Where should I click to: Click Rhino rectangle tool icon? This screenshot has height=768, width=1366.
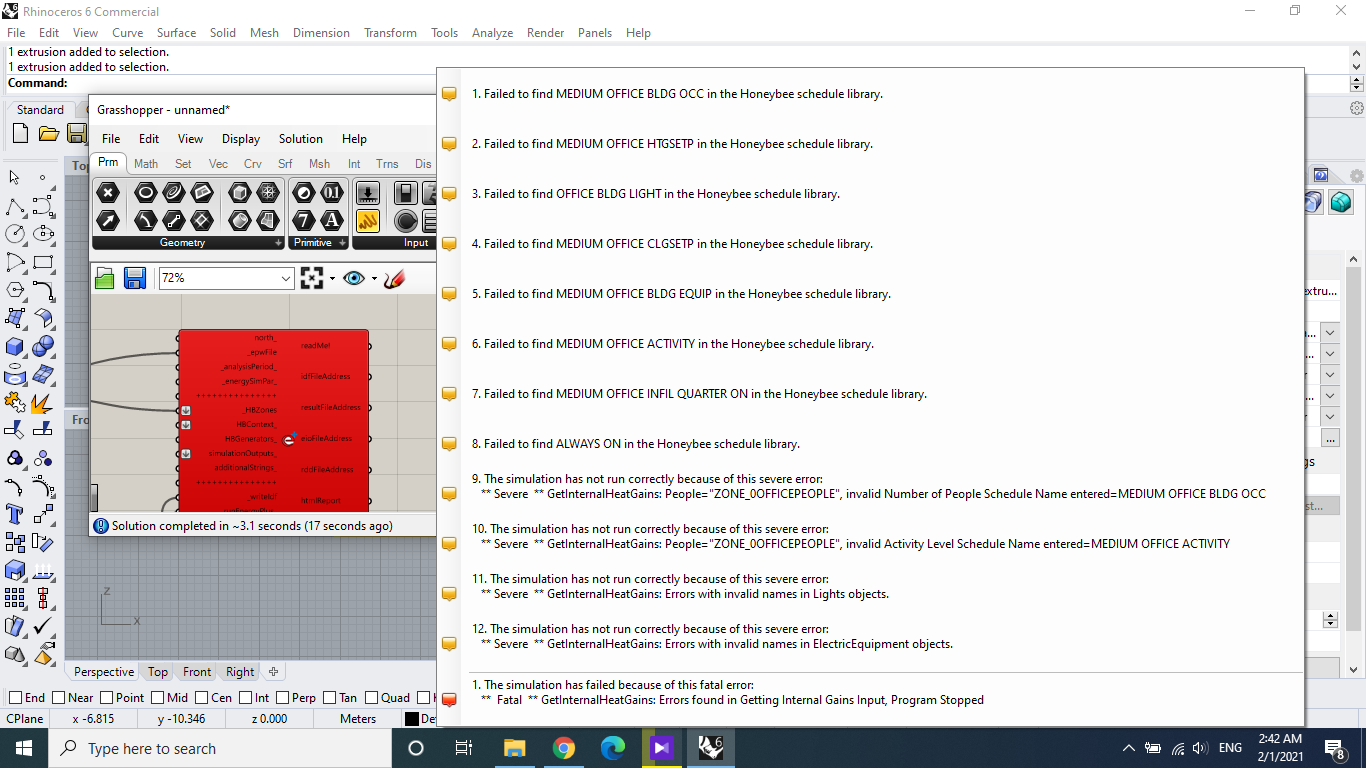[43, 262]
